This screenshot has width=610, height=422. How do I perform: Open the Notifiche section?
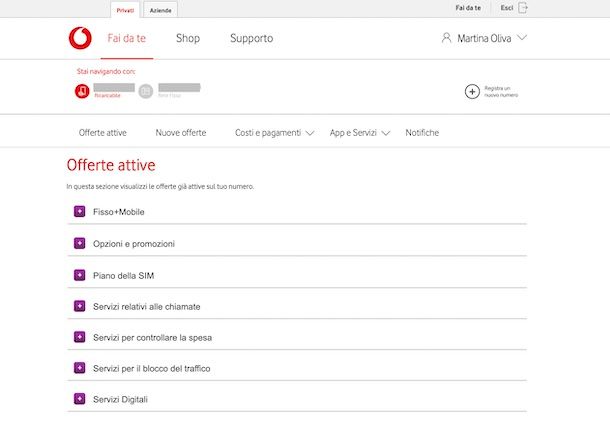point(422,133)
